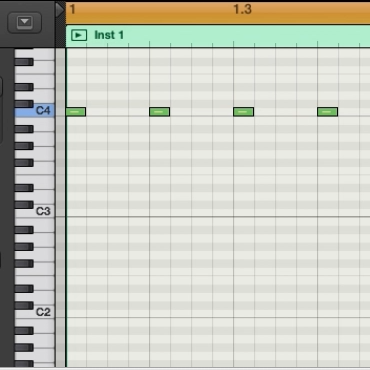Open the dropdown button above the keyboard
The image size is (370, 370).
tap(24, 22)
